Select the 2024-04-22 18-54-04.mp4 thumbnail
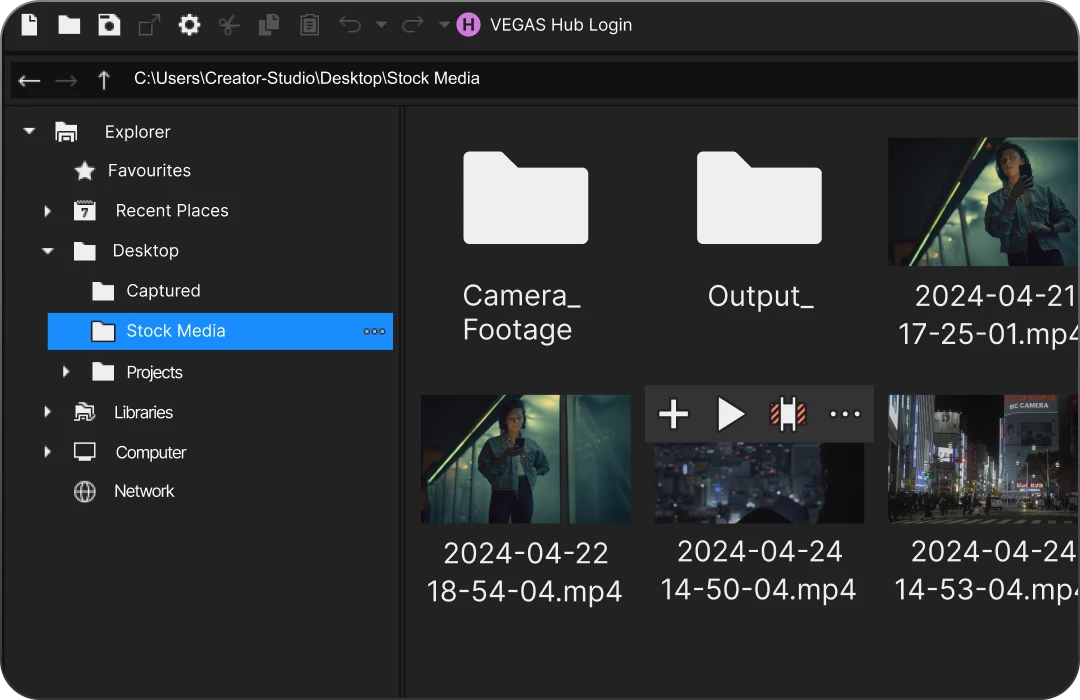Viewport: 1080px width, 700px height. [x=525, y=459]
